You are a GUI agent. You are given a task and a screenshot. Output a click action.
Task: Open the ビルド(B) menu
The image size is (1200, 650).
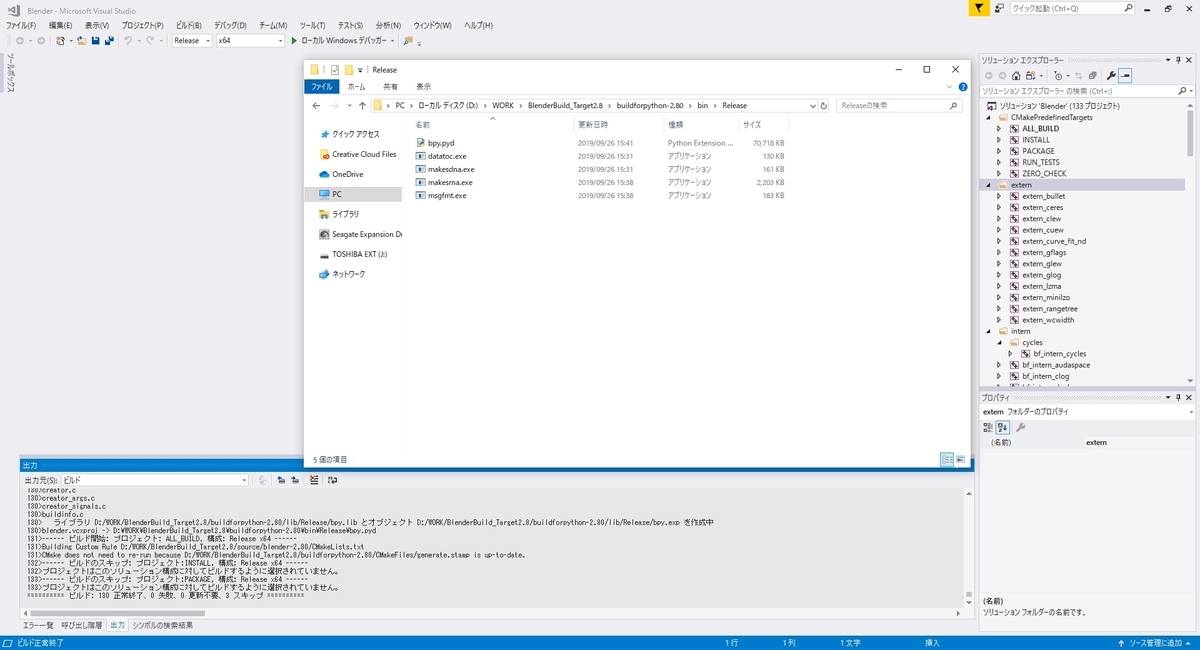coord(188,25)
